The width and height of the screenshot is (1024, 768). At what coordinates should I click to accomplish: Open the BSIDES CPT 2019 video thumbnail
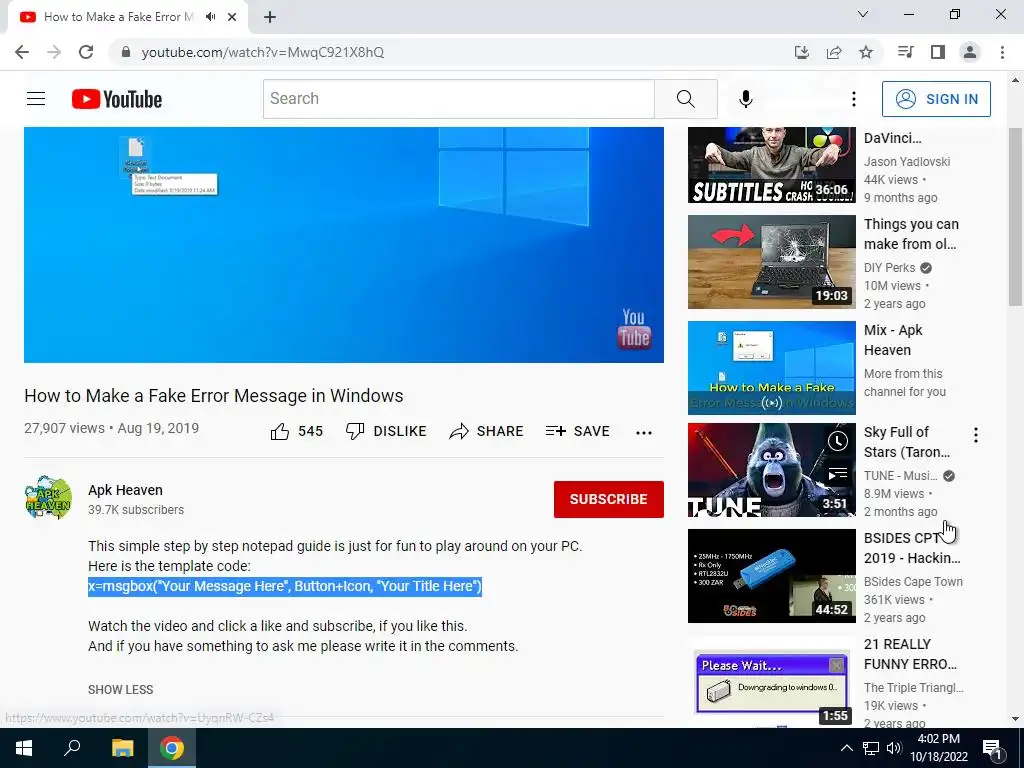click(771, 576)
